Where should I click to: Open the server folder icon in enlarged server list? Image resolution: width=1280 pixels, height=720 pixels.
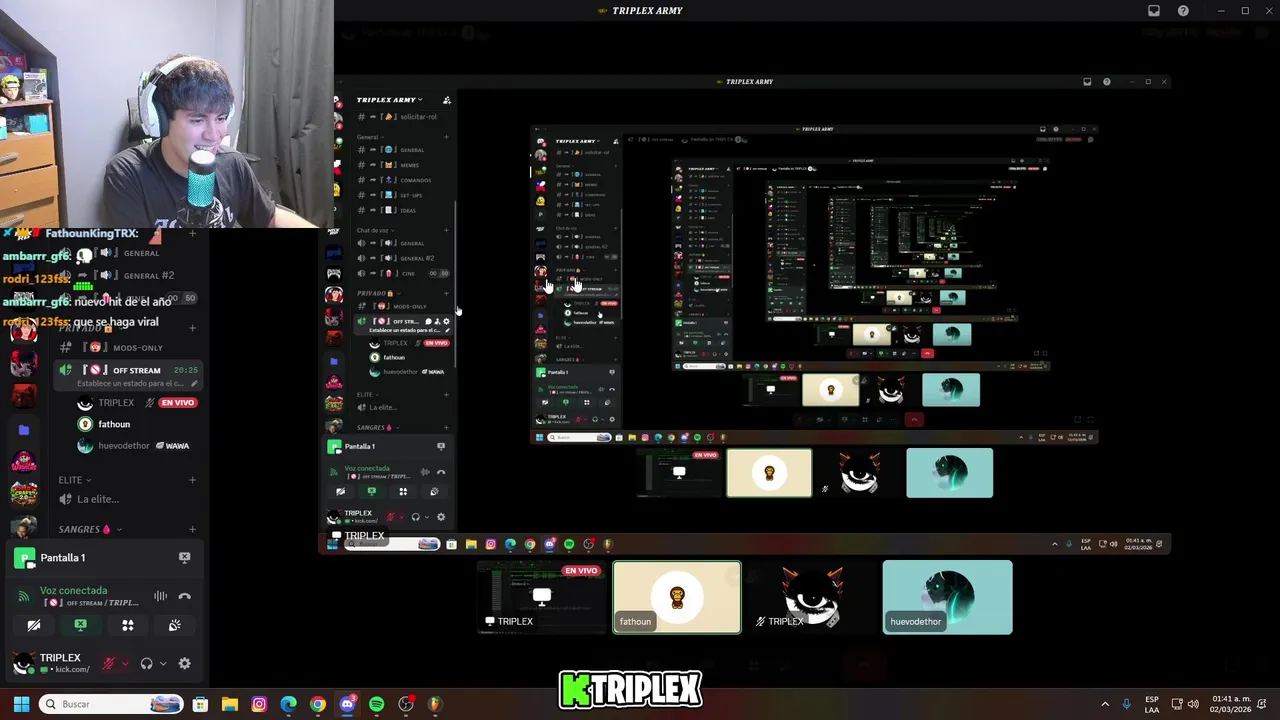coord(24,430)
